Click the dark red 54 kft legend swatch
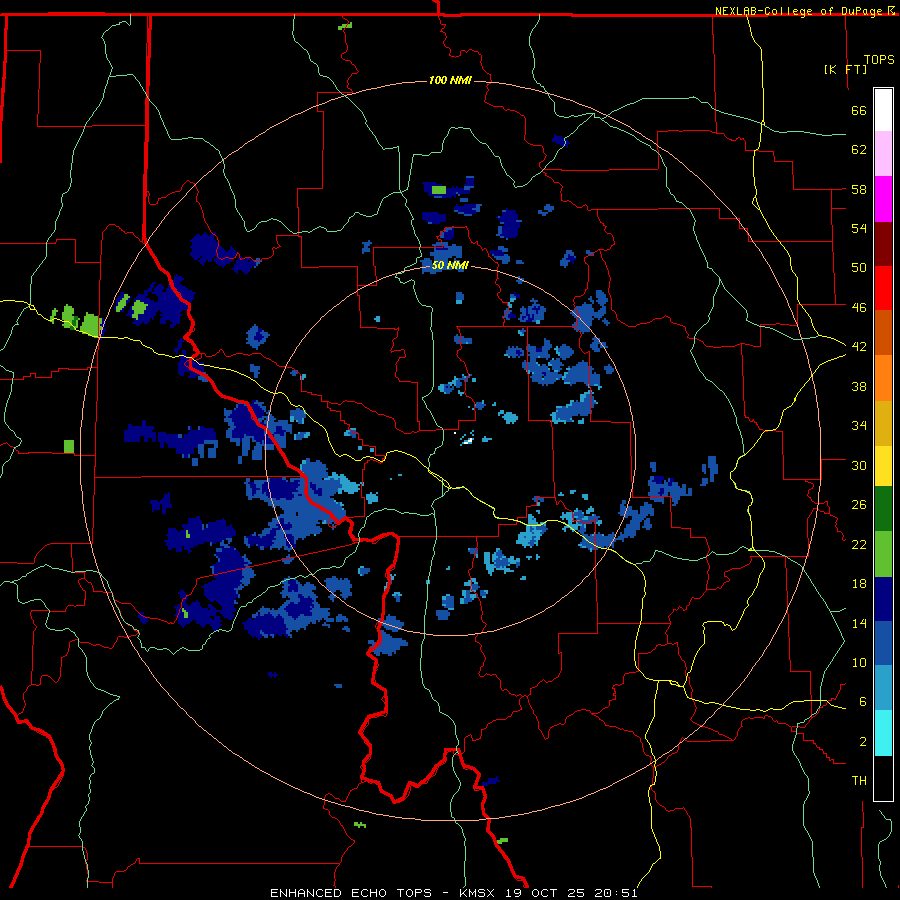900x900 pixels. (883, 243)
